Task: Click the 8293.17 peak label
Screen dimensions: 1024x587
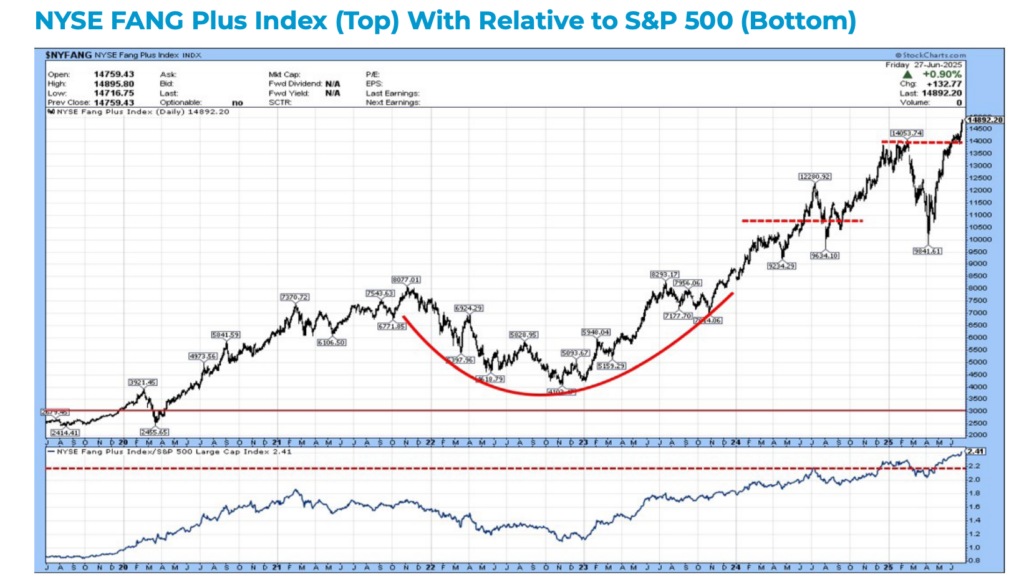Action: [x=665, y=275]
